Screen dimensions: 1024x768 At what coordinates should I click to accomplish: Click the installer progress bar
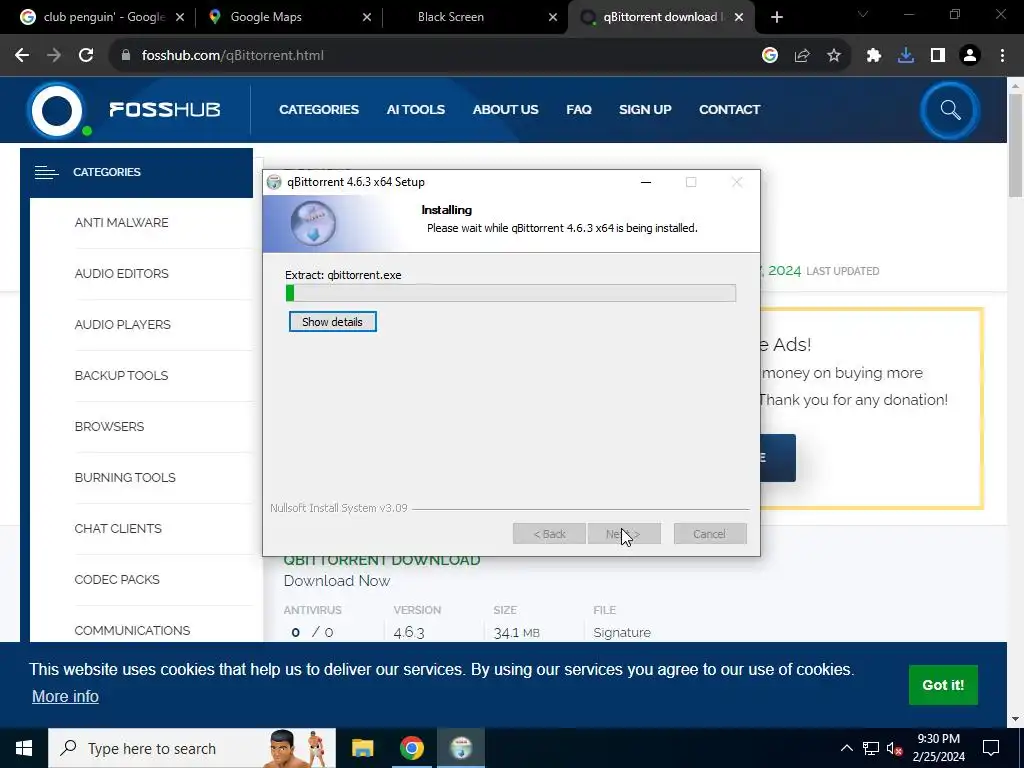pyautogui.click(x=511, y=293)
